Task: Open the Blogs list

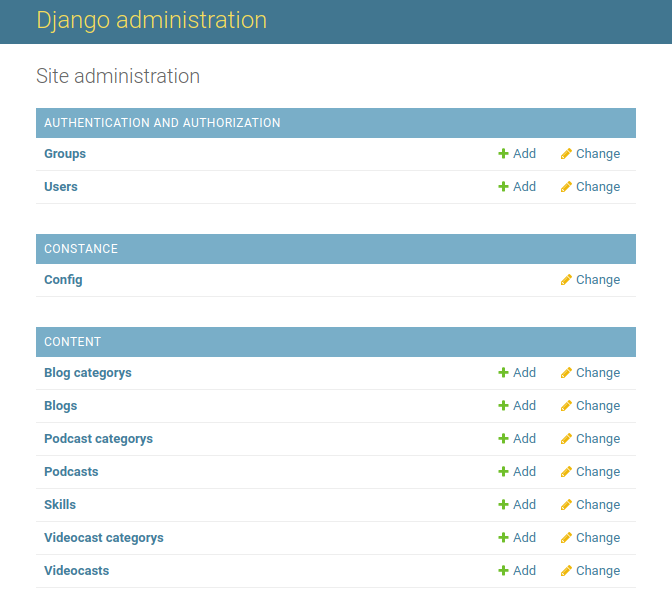Action: (60, 406)
